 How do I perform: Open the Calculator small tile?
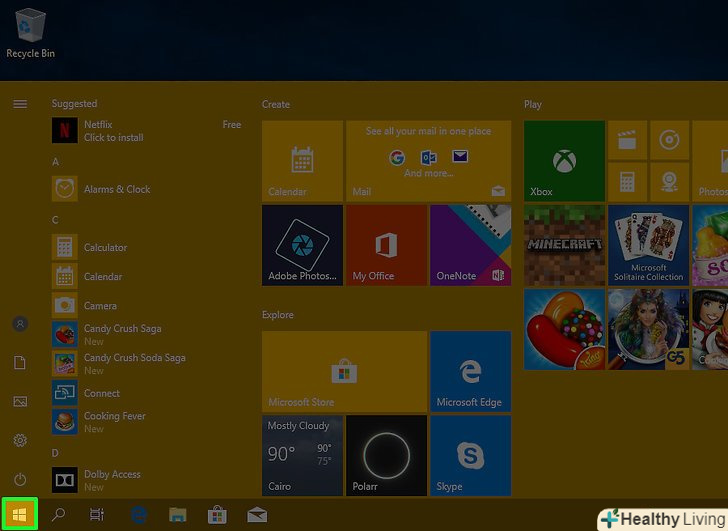click(627, 182)
